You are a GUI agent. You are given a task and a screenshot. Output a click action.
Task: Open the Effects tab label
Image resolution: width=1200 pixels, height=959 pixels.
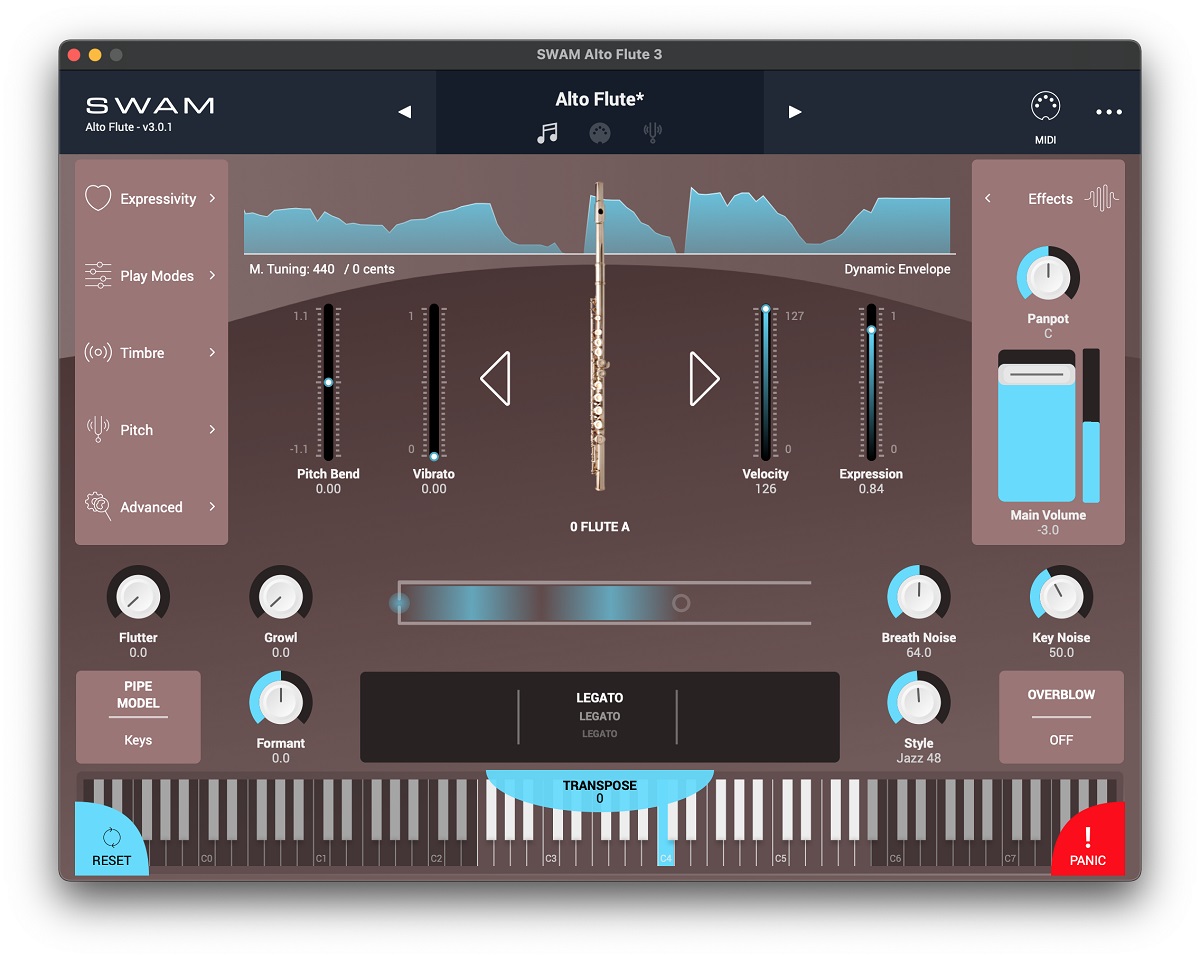(x=1050, y=199)
